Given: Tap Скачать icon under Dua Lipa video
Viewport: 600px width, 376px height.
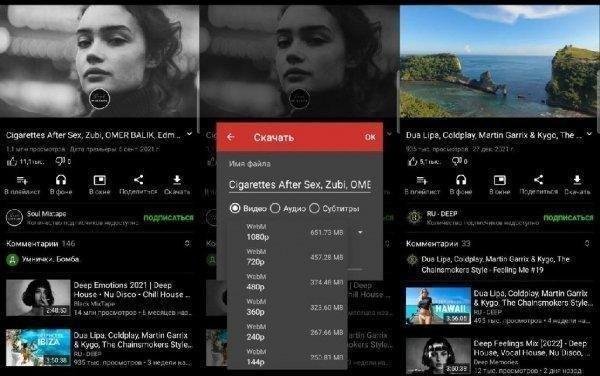Looking at the screenshot, I should click(x=577, y=180).
